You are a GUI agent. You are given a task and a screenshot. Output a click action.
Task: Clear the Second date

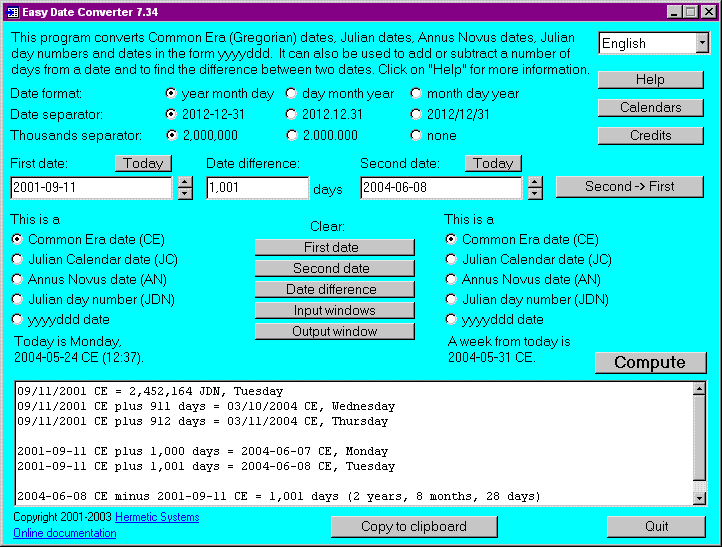click(335, 268)
